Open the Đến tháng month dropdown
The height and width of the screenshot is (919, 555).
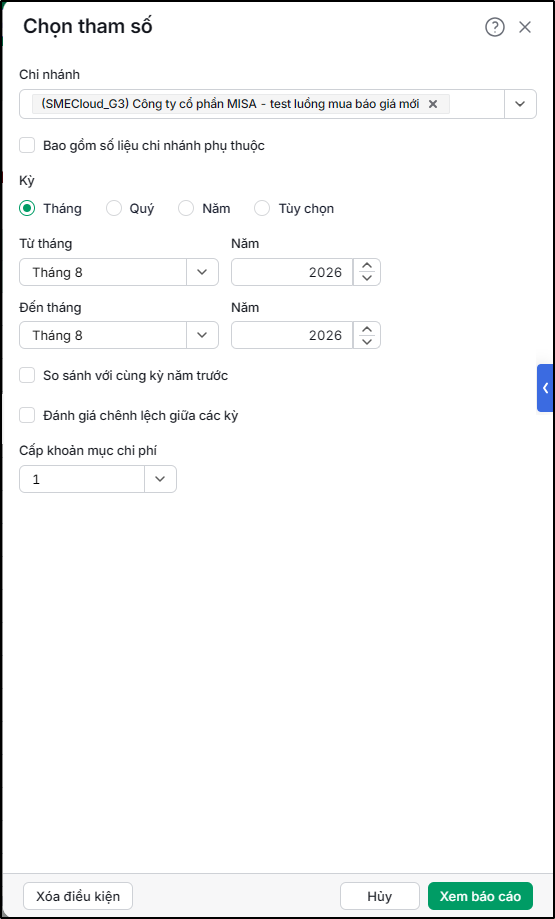202,335
